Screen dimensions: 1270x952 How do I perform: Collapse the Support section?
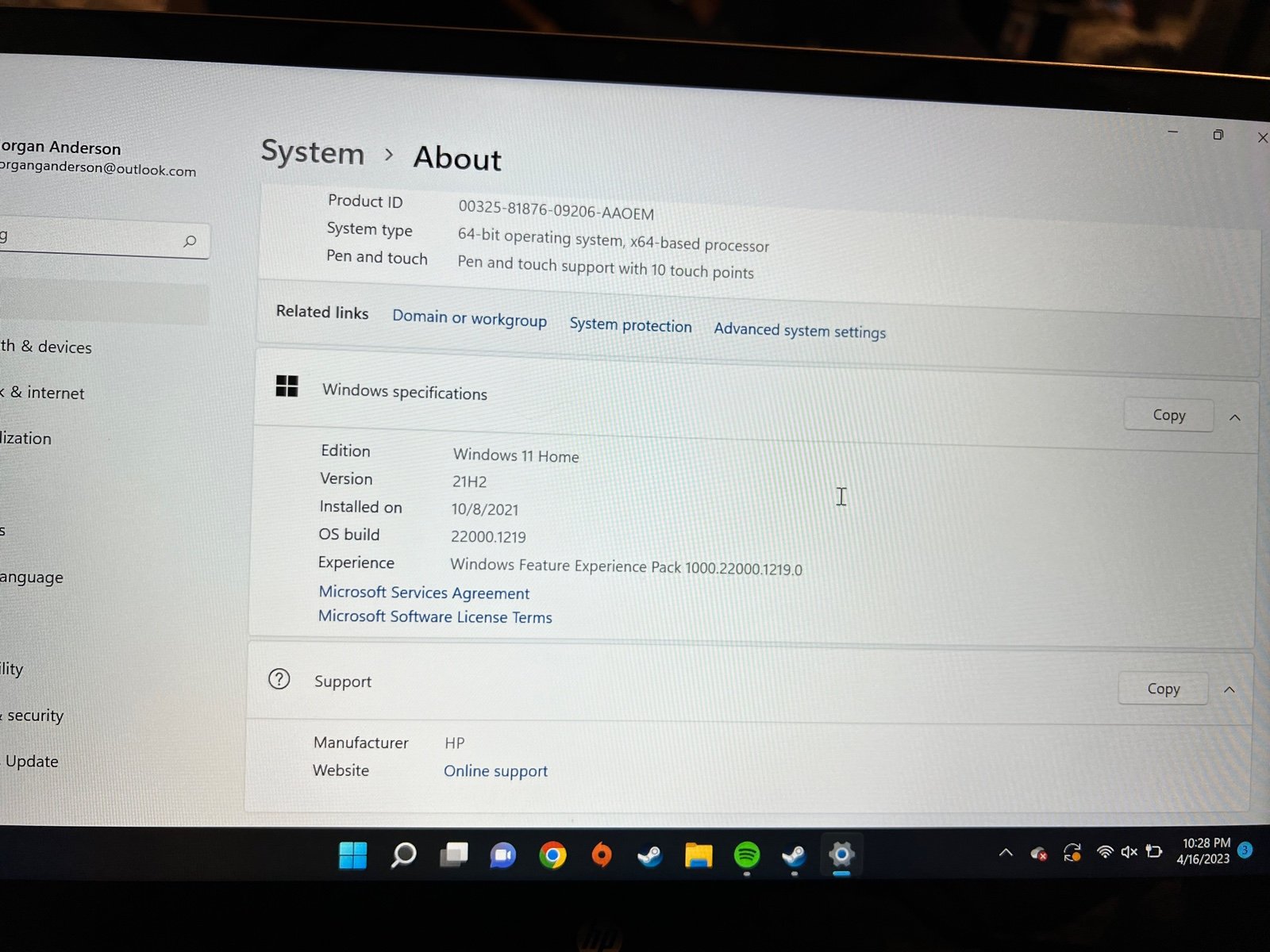coord(1230,690)
